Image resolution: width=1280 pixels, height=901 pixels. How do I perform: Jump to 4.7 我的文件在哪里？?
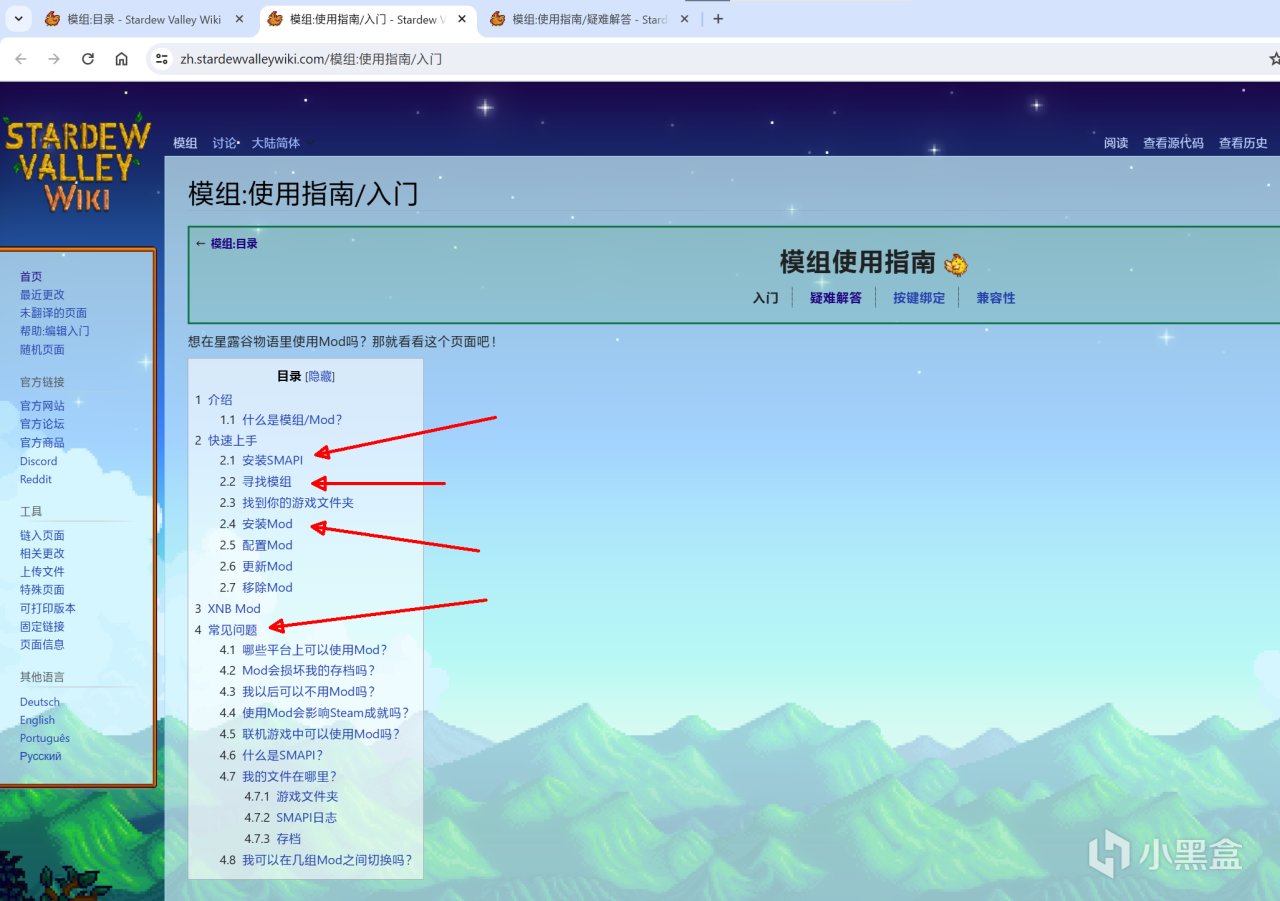click(x=278, y=776)
